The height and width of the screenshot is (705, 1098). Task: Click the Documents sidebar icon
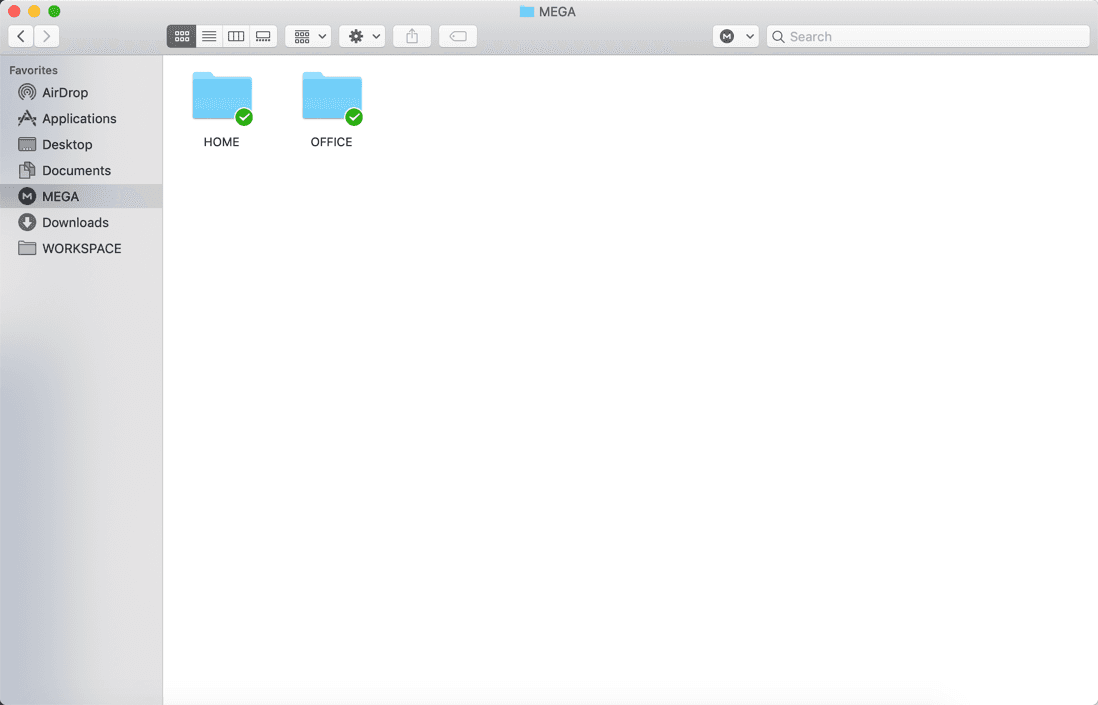pos(27,170)
